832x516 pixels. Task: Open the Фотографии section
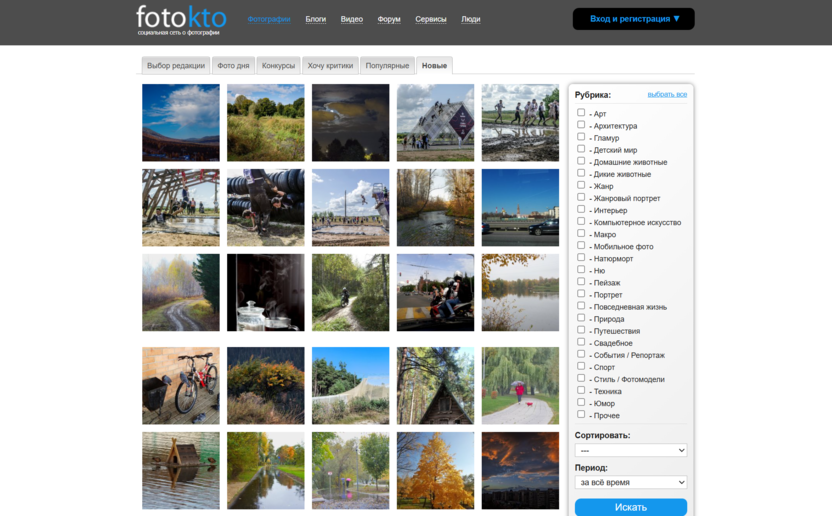[268, 19]
